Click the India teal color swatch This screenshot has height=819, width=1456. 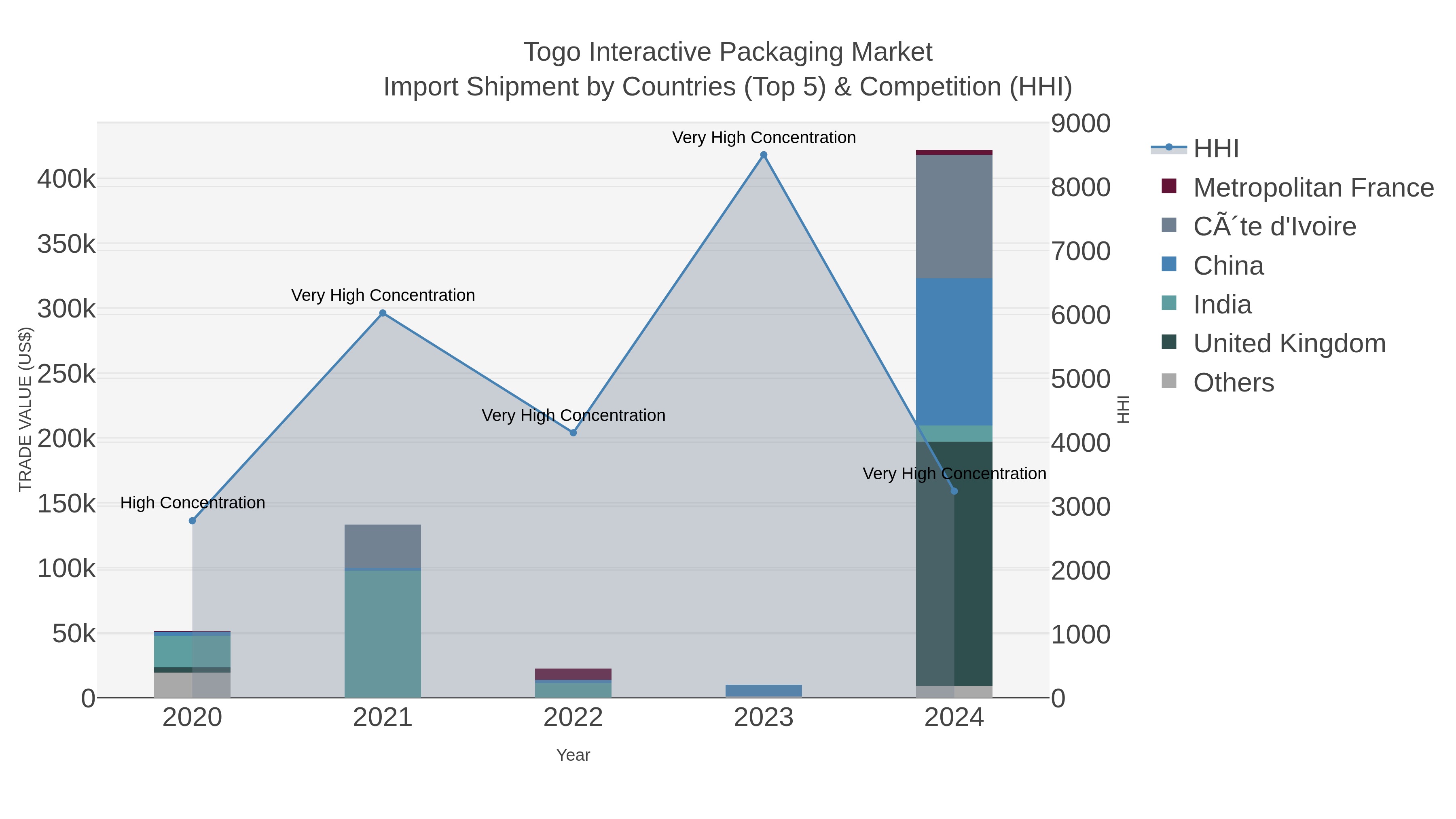(1169, 303)
